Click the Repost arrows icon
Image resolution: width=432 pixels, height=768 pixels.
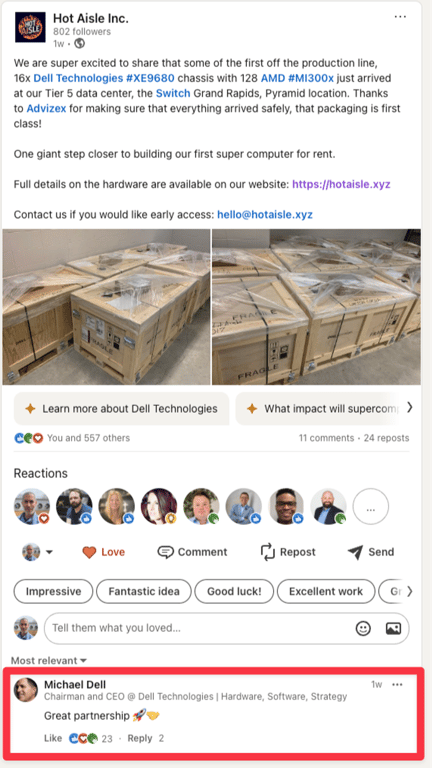pyautogui.click(x=268, y=552)
